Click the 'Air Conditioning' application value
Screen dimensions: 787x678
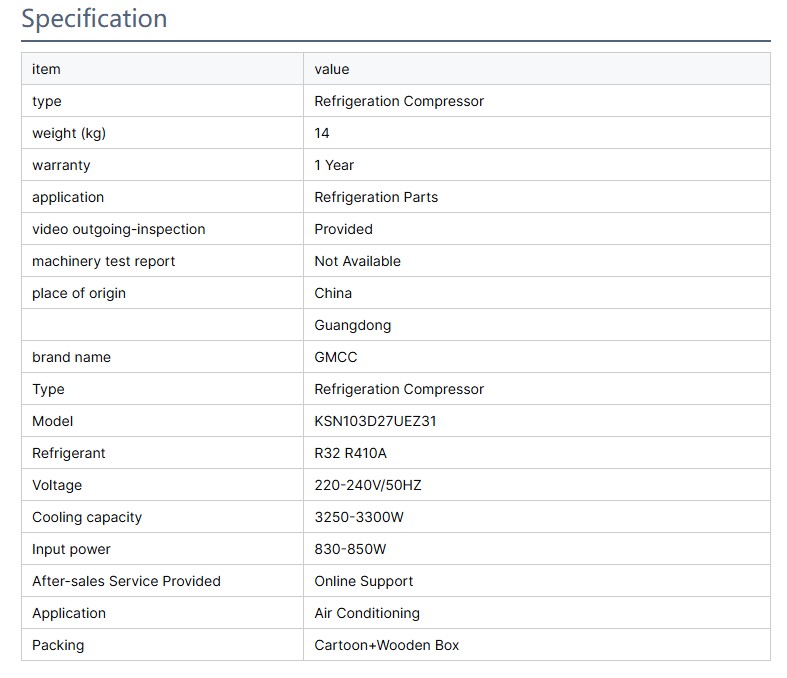tap(366, 613)
